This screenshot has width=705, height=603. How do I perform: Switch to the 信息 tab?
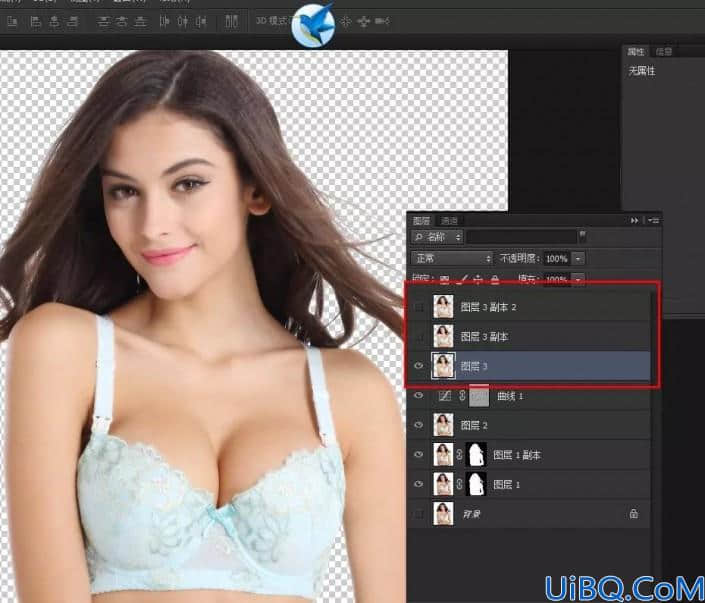664,52
